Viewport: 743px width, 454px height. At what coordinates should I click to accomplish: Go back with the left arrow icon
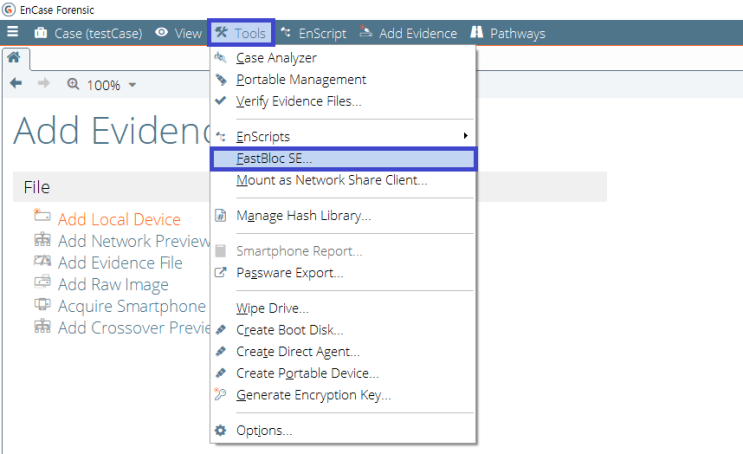[16, 83]
